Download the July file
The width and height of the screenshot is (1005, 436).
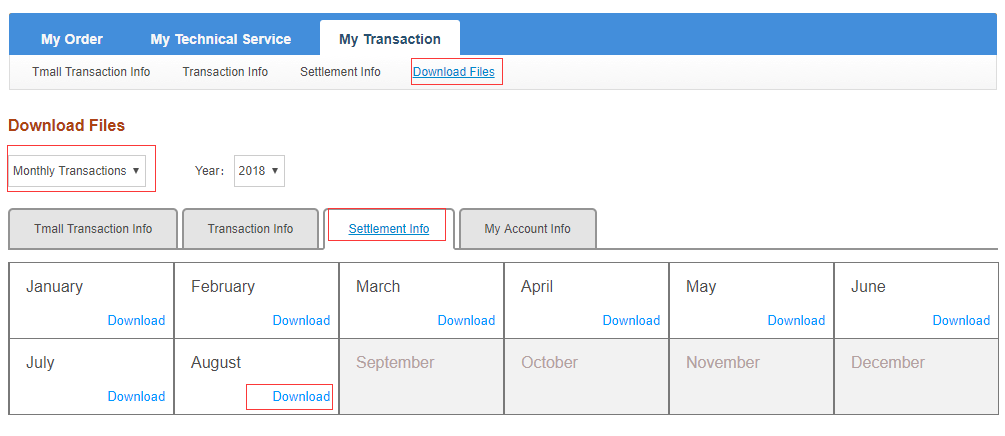136,396
